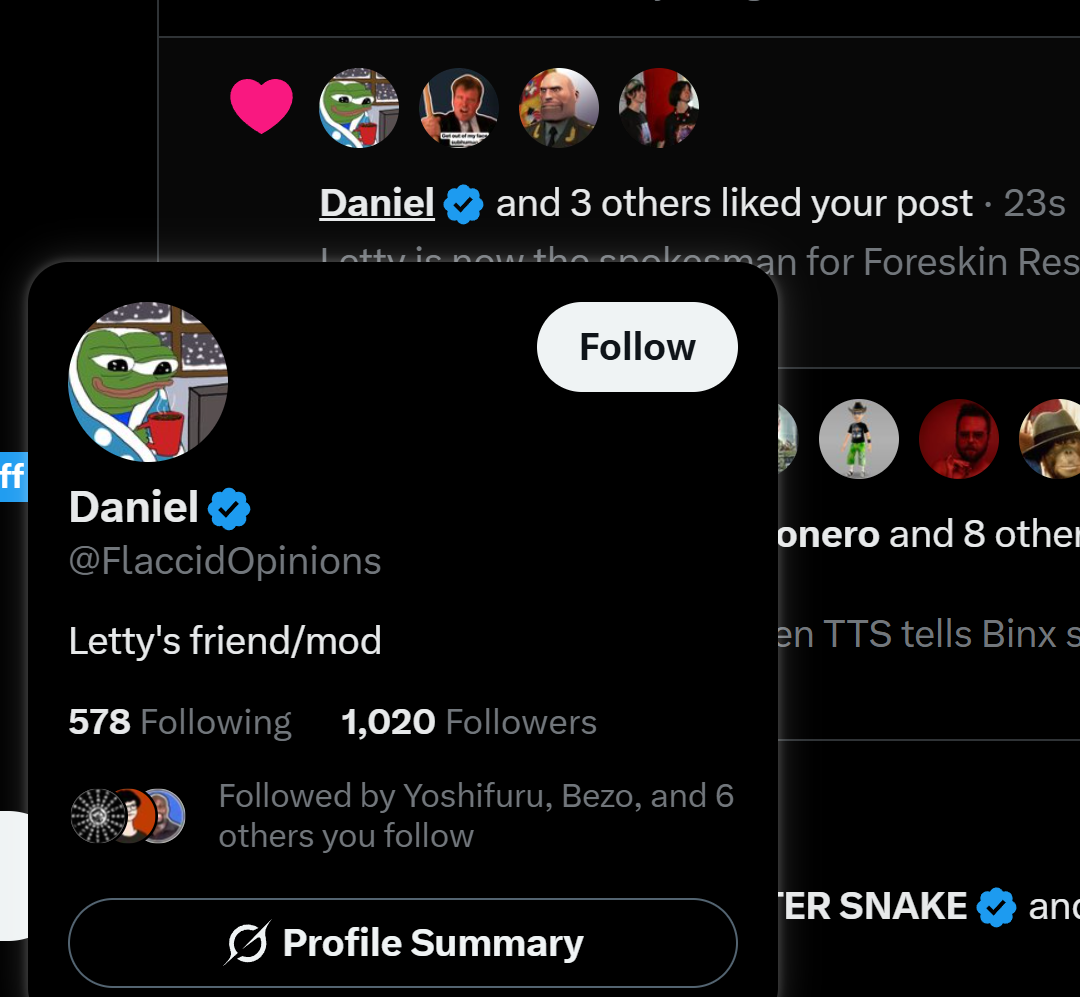Open Followed by Yoshifuru, Bezo text link
Screen dimensions: 1080x997
pyautogui.click(x=476, y=816)
